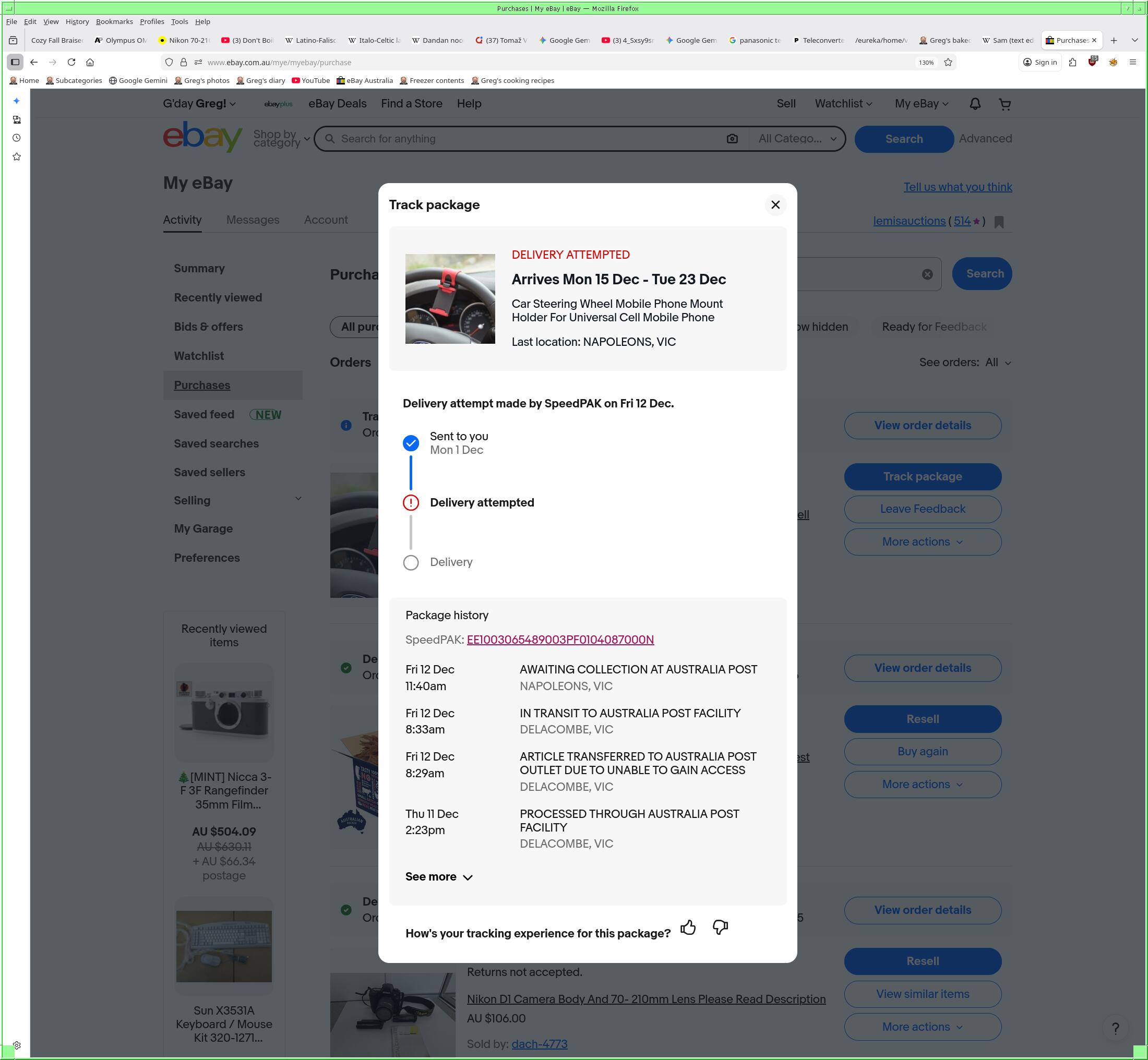Expand the My eBay dropdown
Screen dimensions: 1148x1060
[922, 104]
